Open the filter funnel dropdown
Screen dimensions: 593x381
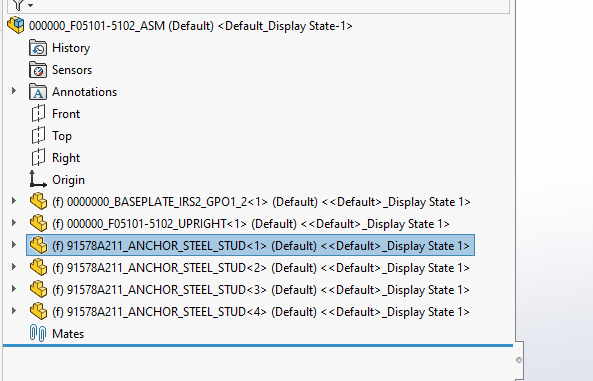click(22, 5)
